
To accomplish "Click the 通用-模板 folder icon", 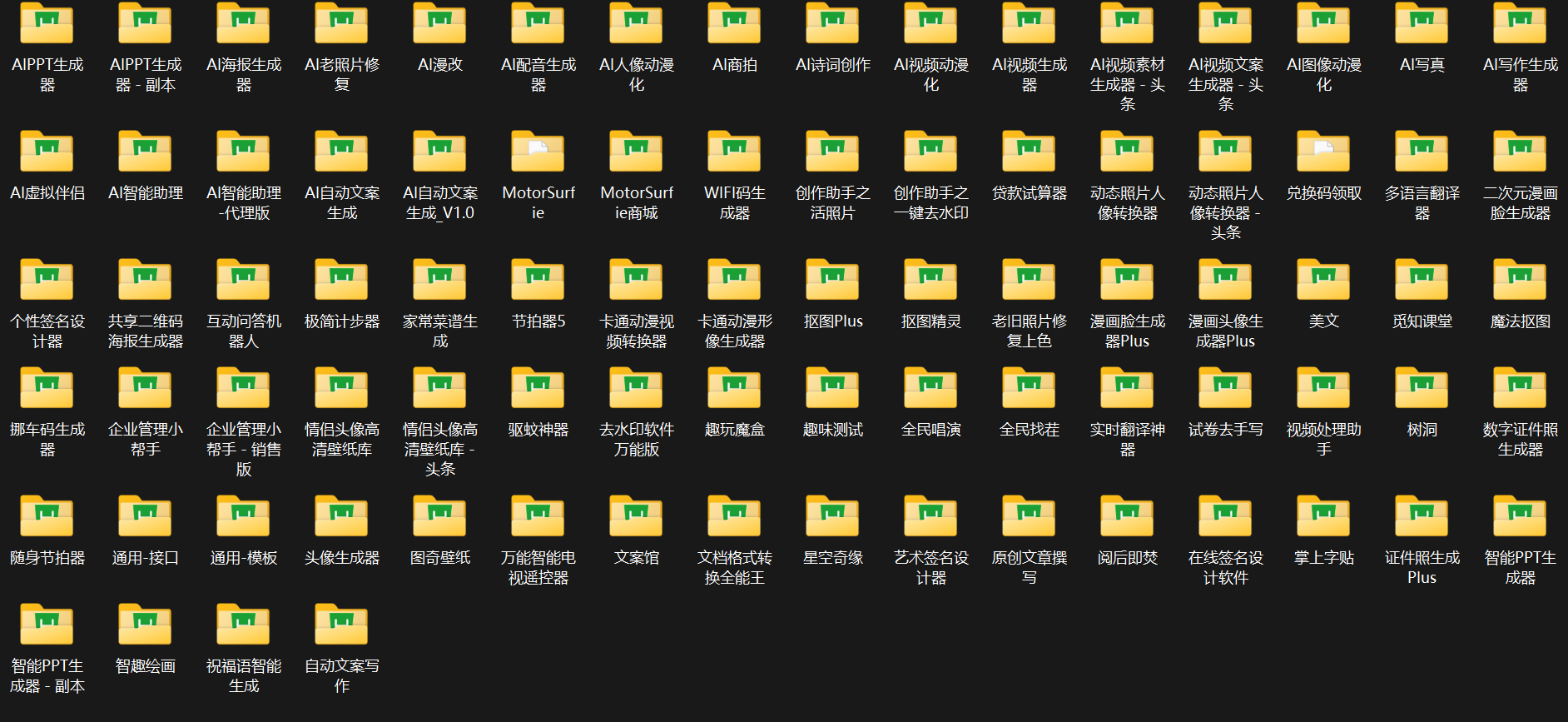I will point(243,516).
